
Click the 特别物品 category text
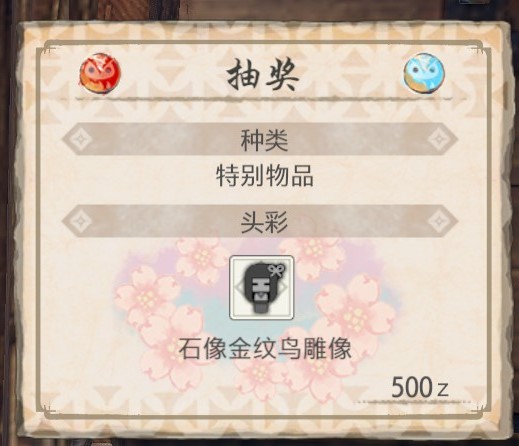265,175
